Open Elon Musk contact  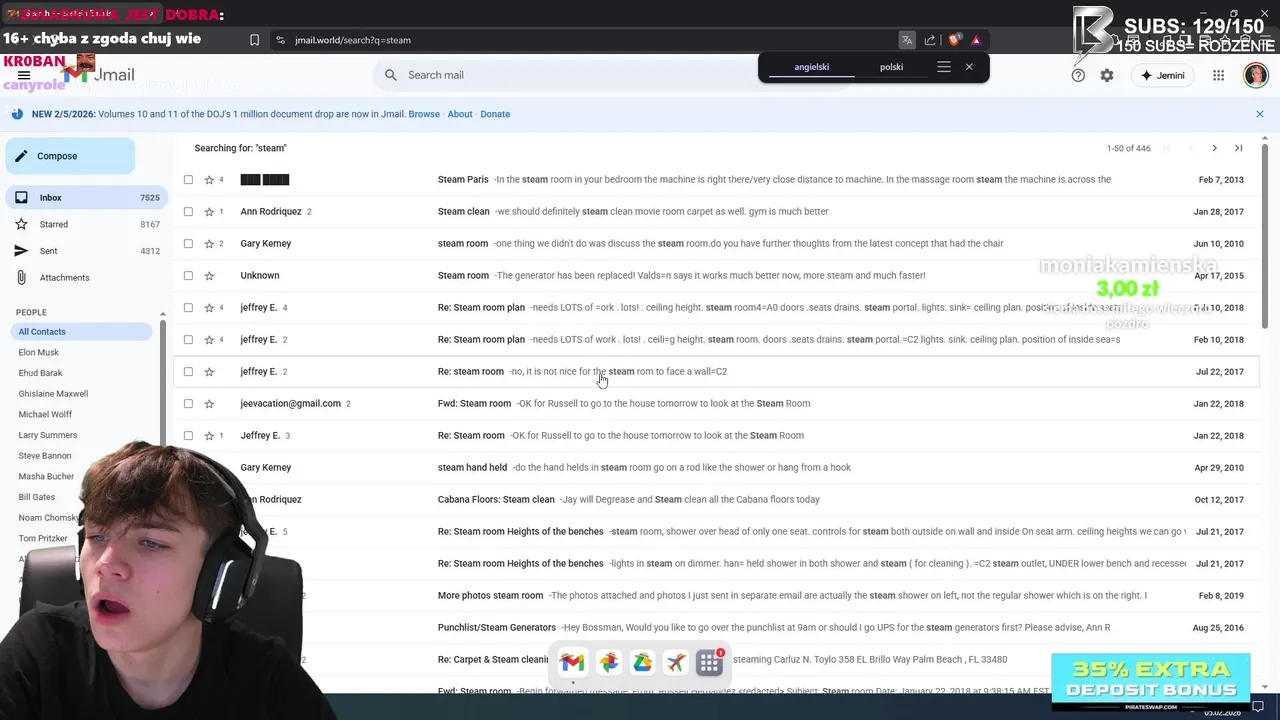(x=39, y=352)
